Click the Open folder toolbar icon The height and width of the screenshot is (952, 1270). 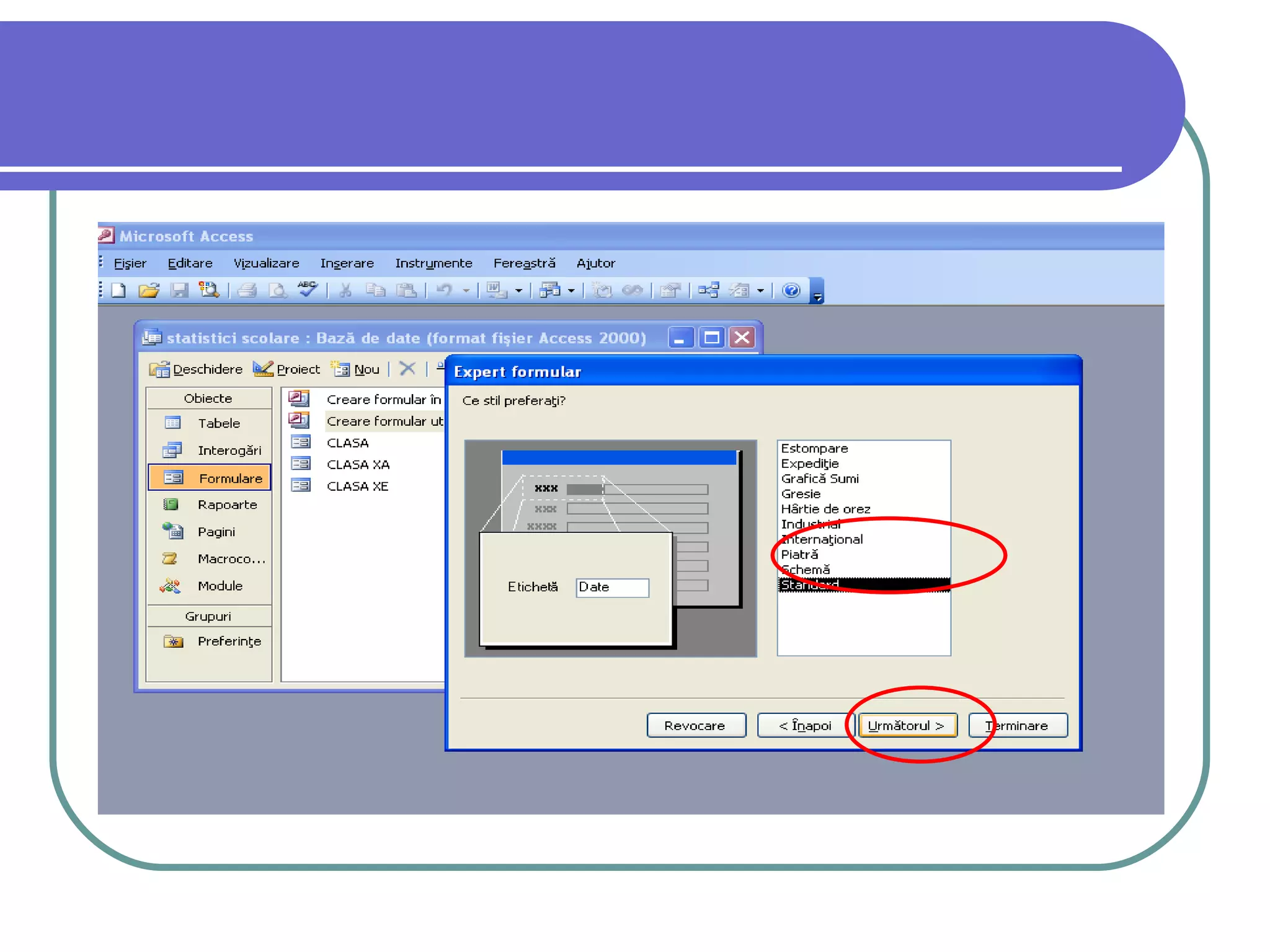tap(149, 290)
